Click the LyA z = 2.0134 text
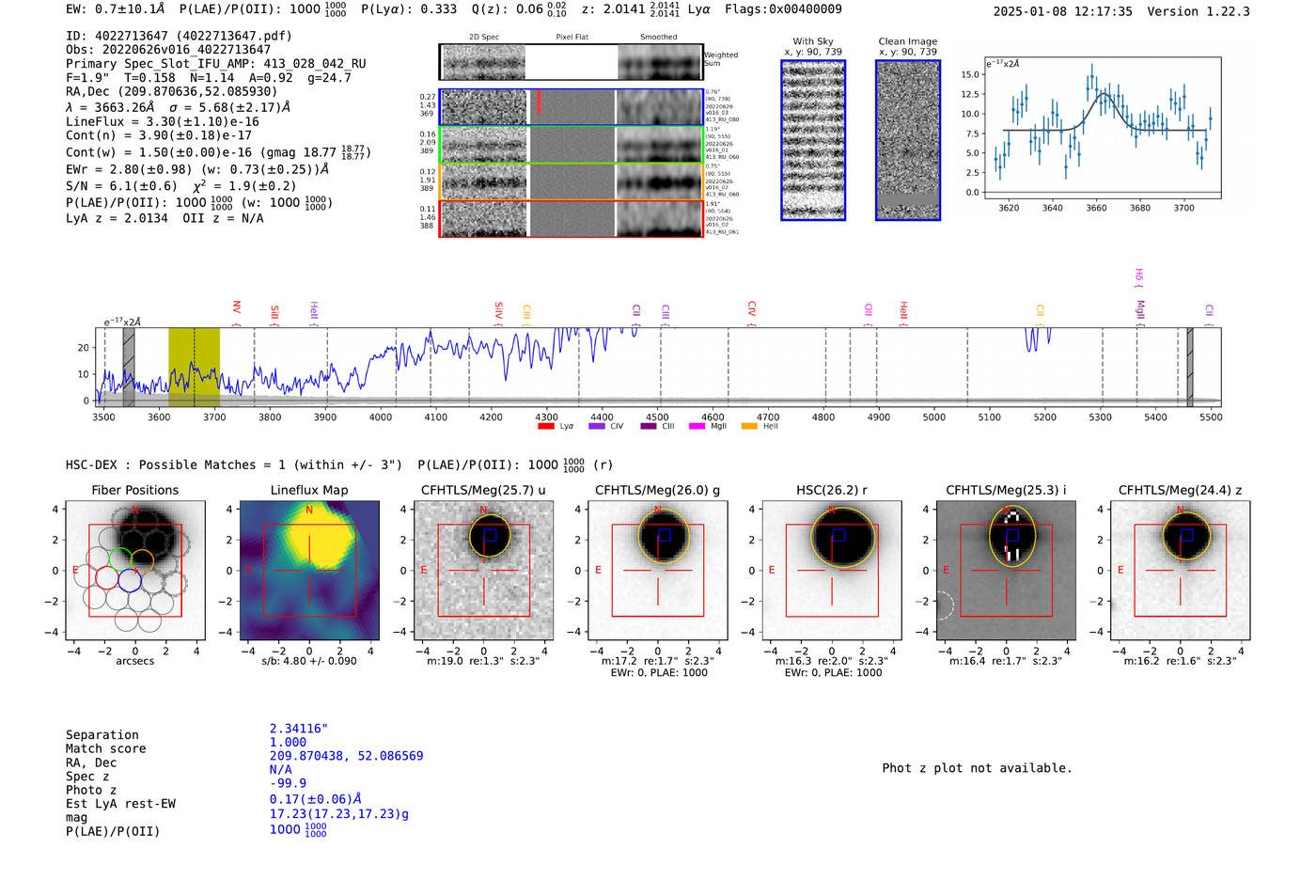1316x896 pixels. tap(117, 218)
